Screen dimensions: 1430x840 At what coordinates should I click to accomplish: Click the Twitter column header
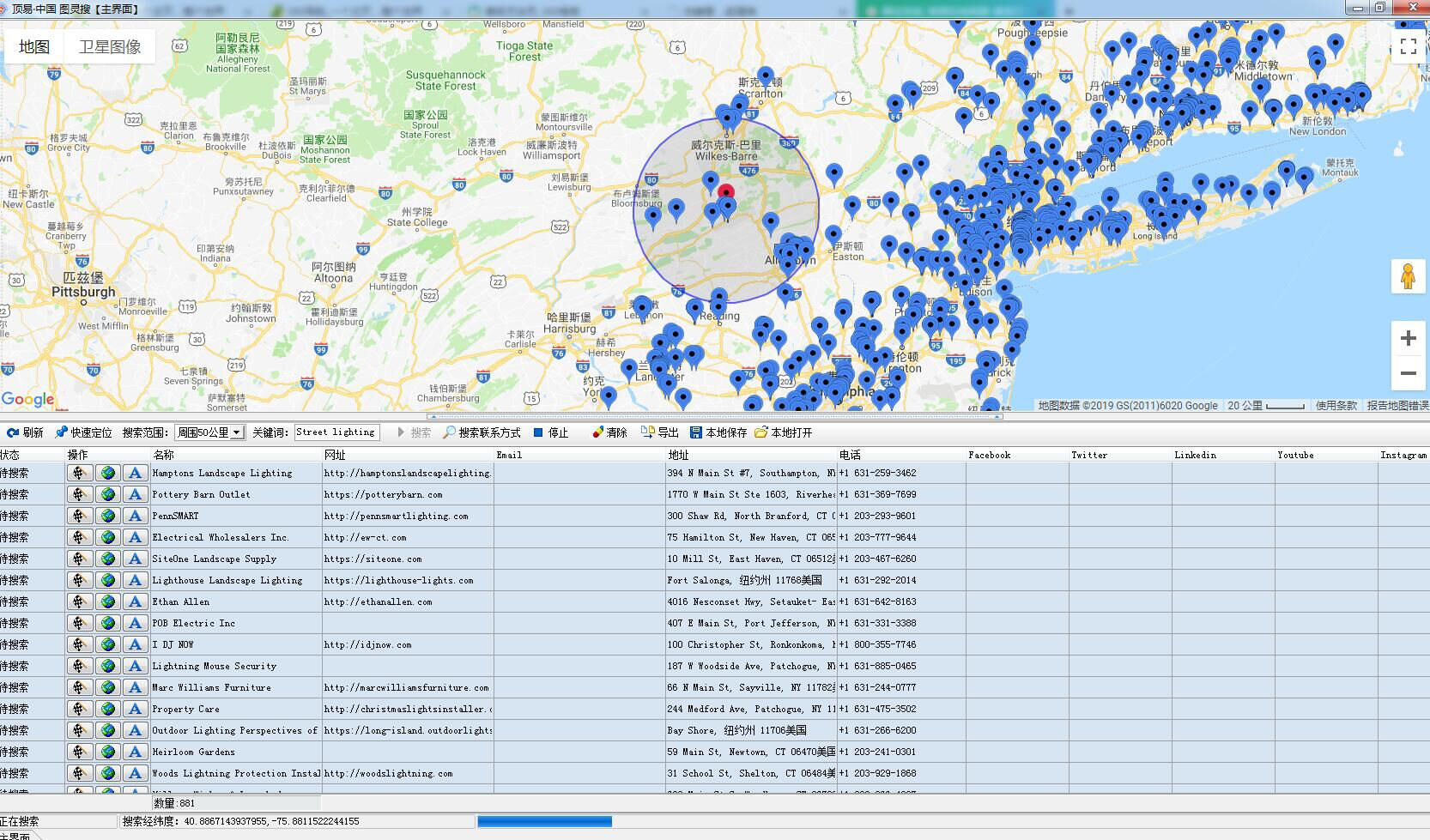tap(1120, 455)
